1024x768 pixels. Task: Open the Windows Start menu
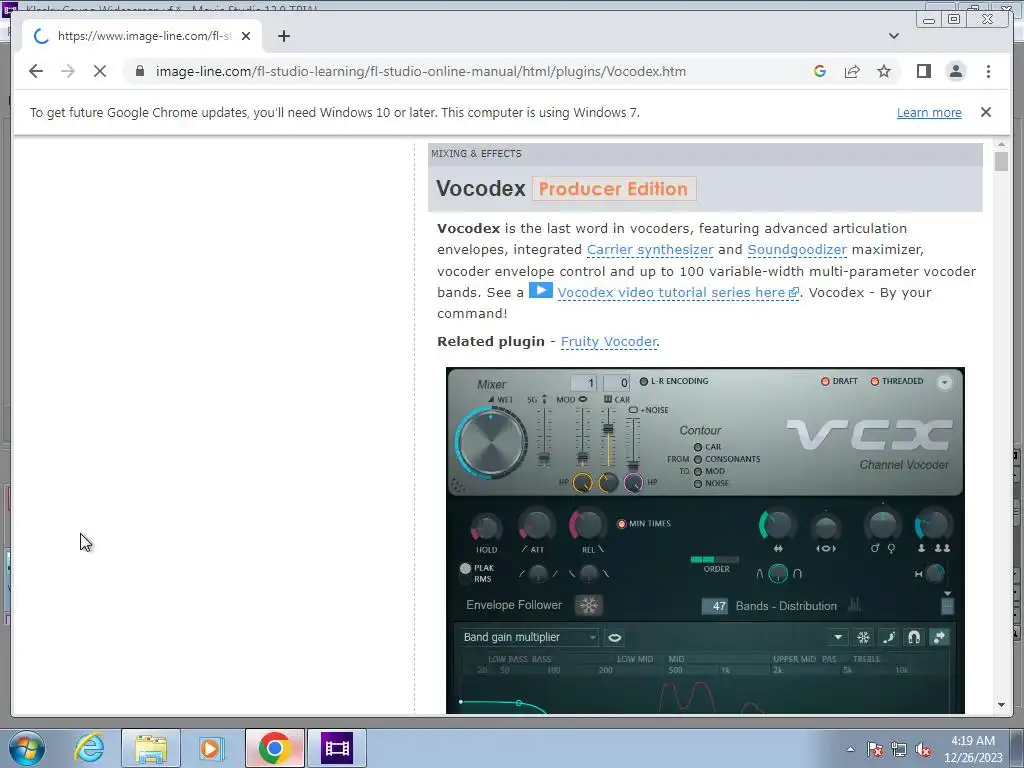click(x=26, y=748)
